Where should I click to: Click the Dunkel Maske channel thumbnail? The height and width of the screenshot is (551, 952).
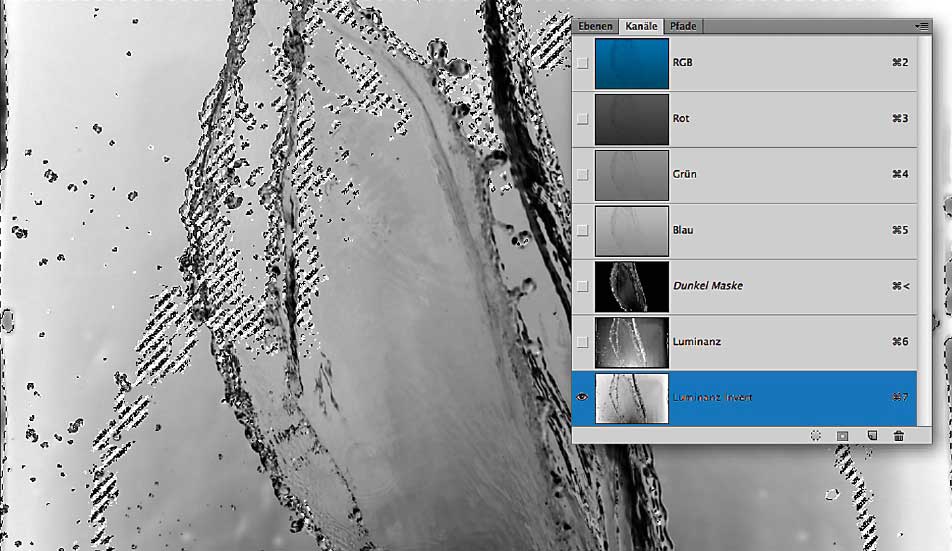[631, 286]
